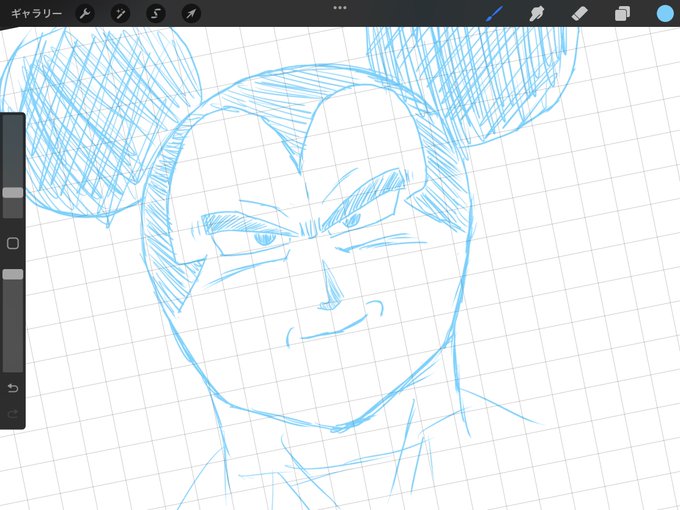Screen dimensions: 680x510
Task: Adjust the brush opacity slider handle
Action: [13, 274]
